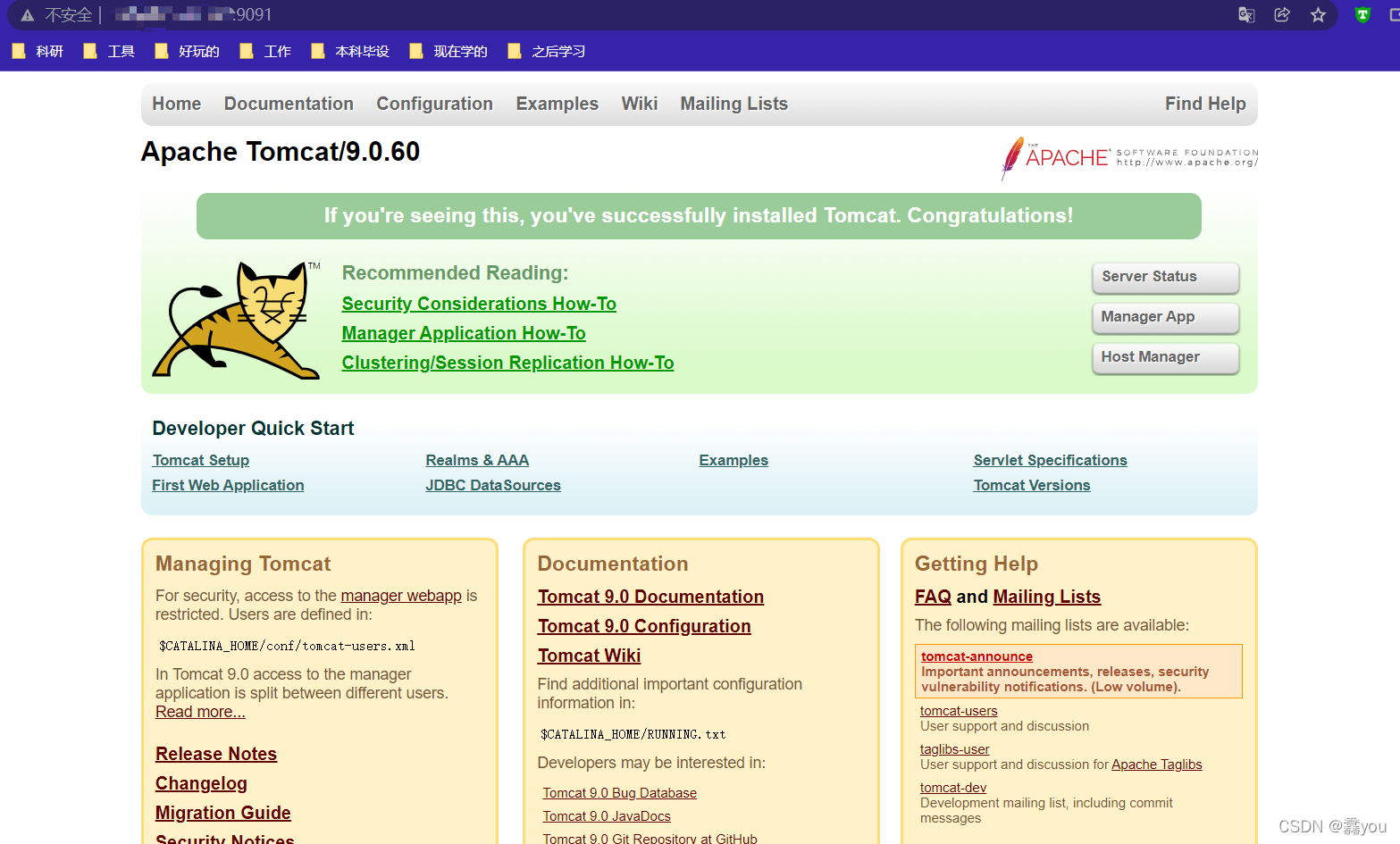Open Release Notes link
Viewport: 1400px width, 844px height.
pos(216,754)
